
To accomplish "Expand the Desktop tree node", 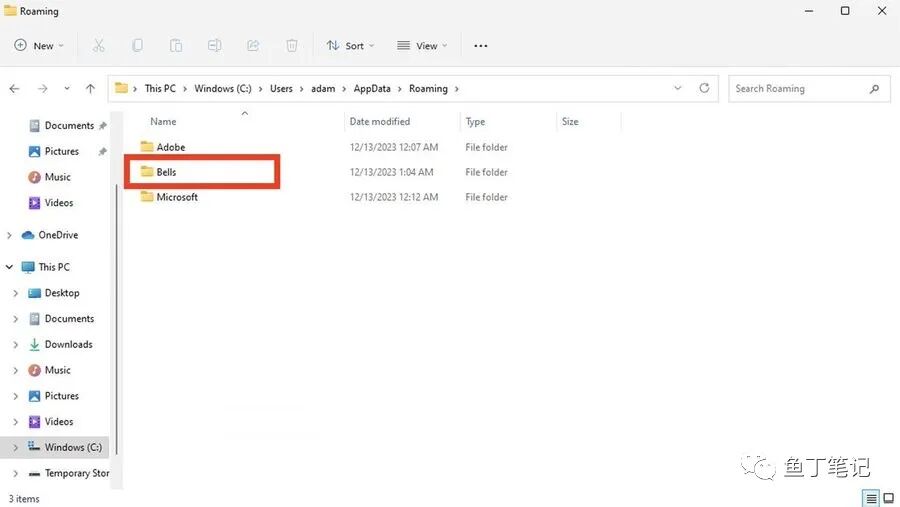I will (x=15, y=293).
